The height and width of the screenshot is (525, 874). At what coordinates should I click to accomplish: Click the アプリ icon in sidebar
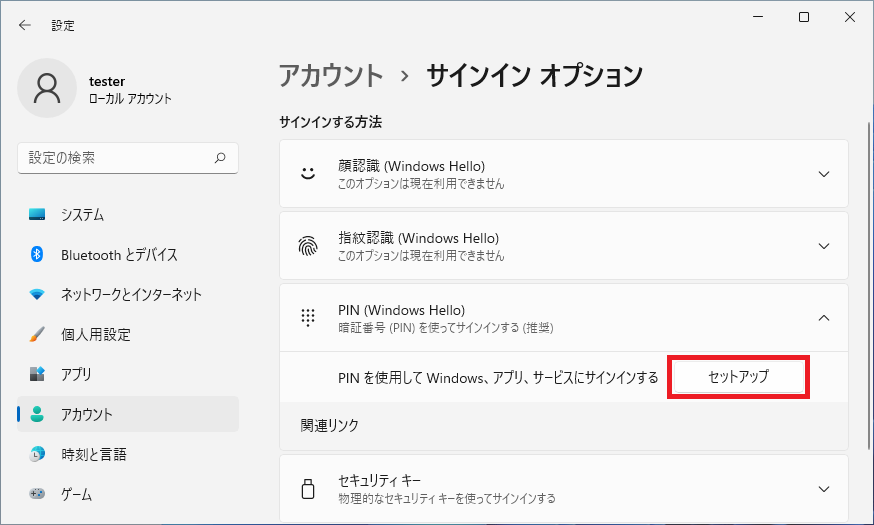(x=37, y=374)
